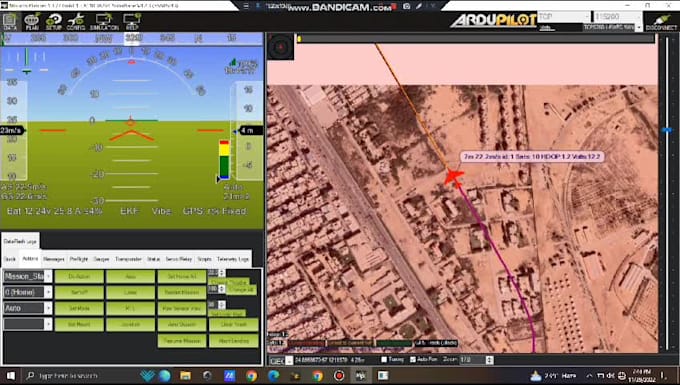
Task: Click the radar icon on the map corner
Action: point(281,46)
